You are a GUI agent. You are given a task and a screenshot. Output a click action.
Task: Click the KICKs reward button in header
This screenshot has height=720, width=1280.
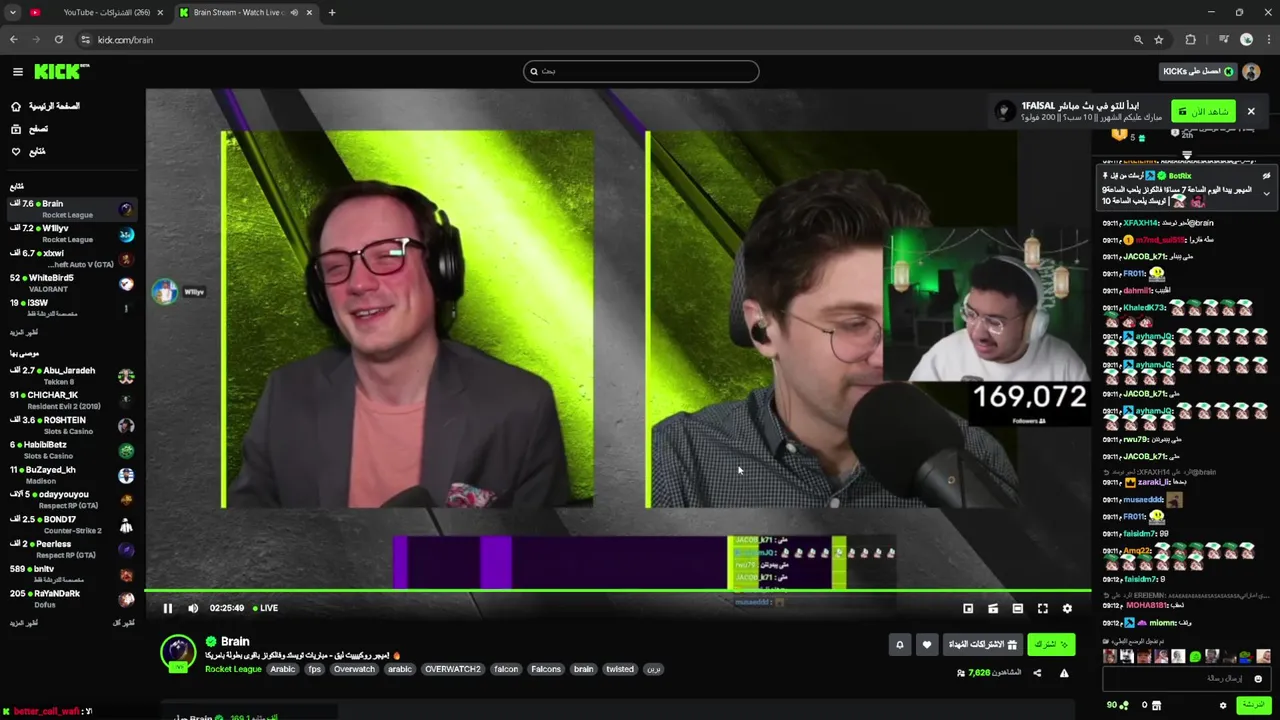click(1197, 71)
